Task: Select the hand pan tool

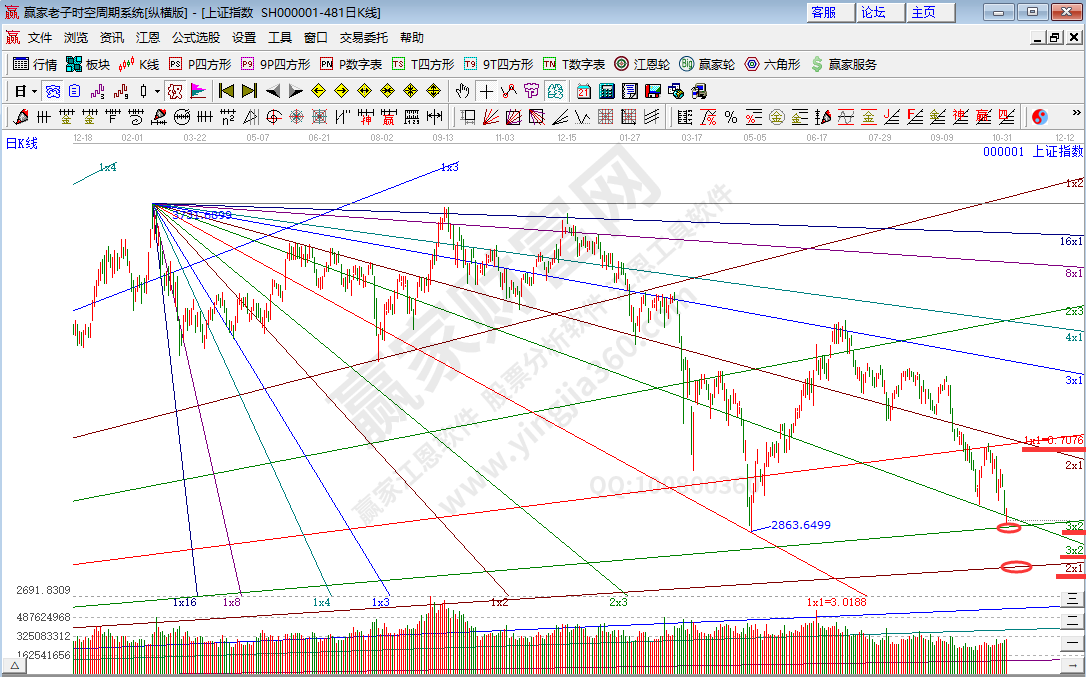Action: [x=462, y=91]
